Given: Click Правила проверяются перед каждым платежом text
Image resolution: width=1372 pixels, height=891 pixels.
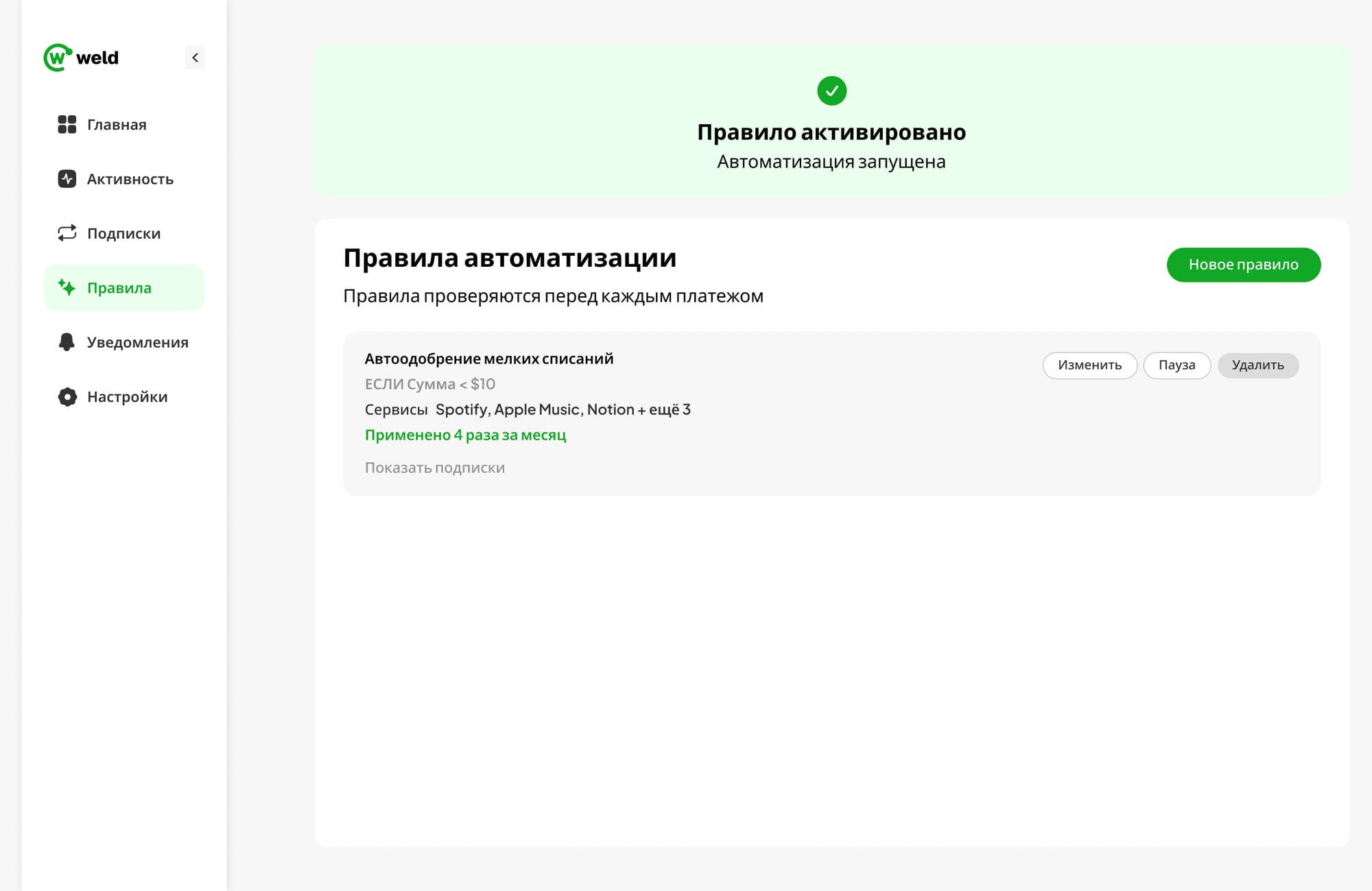Looking at the screenshot, I should (x=553, y=296).
